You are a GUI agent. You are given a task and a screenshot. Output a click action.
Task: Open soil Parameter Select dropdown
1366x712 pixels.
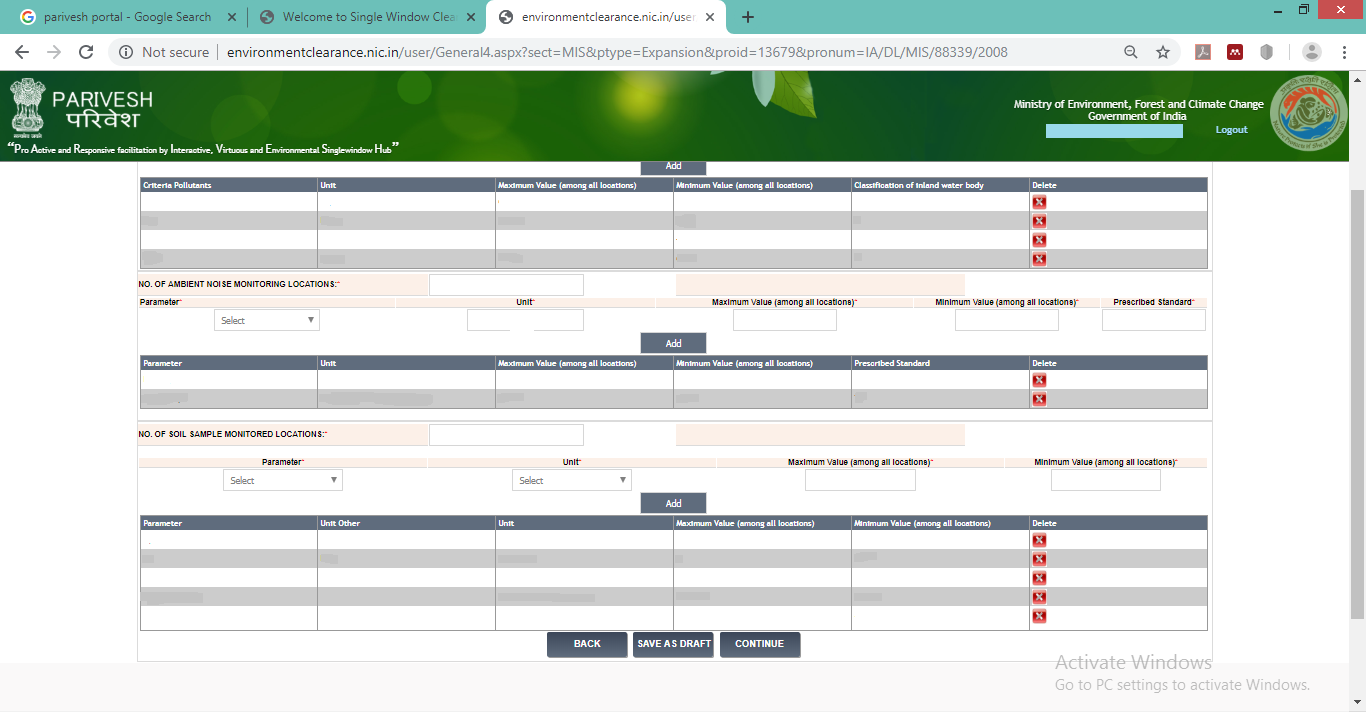click(282, 480)
